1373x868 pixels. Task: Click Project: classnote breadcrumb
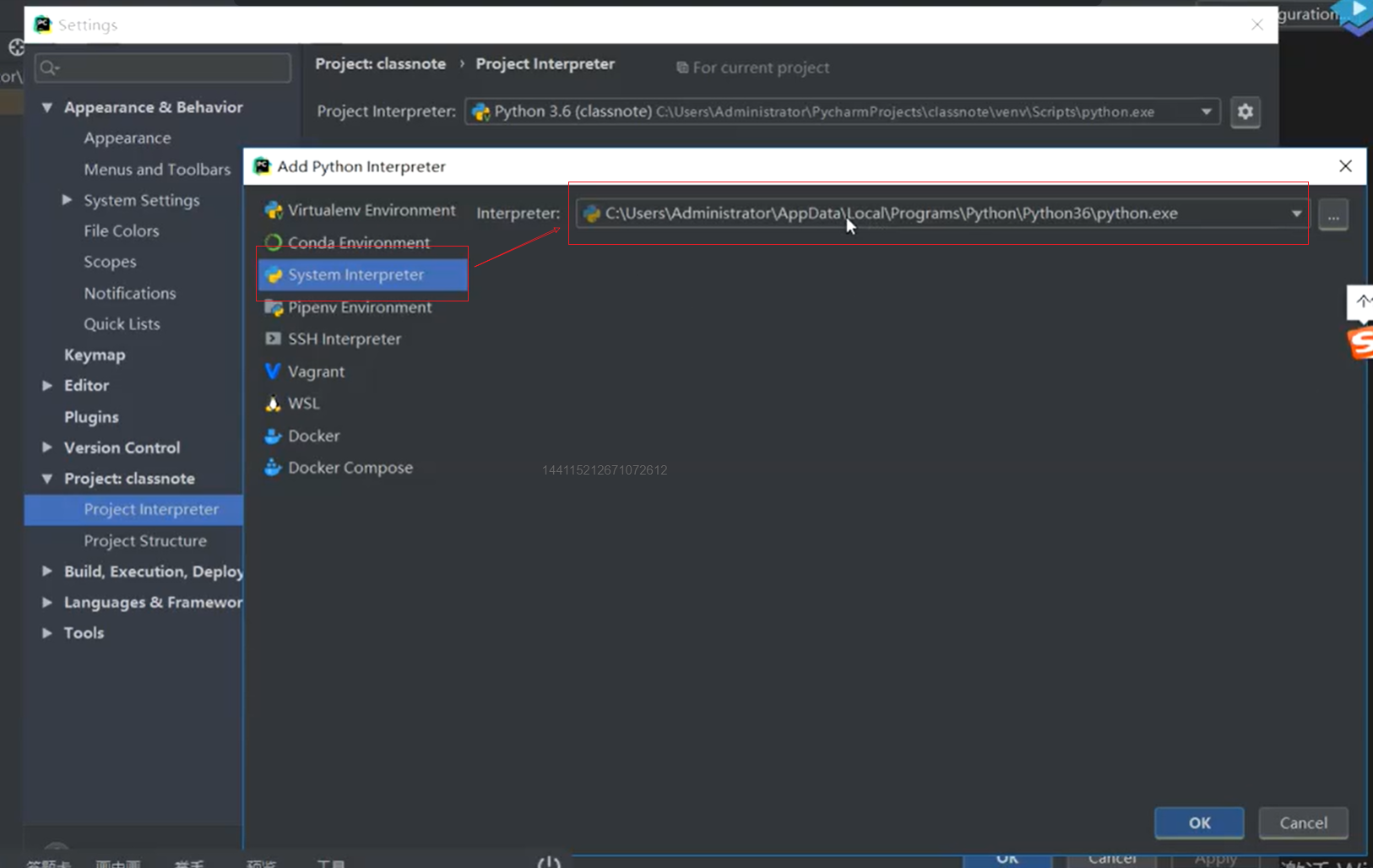[381, 64]
